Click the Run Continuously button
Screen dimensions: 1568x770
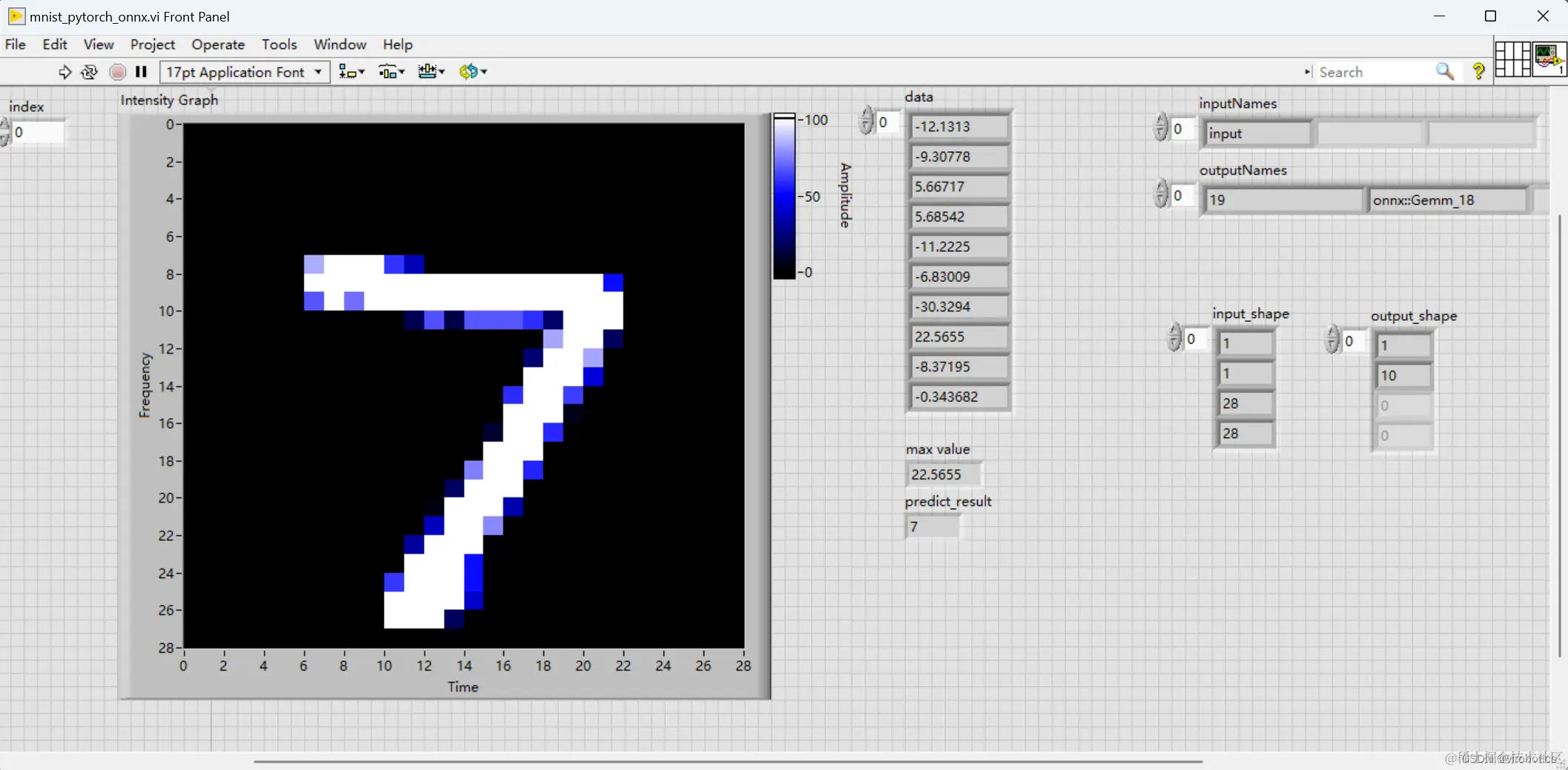[90, 72]
